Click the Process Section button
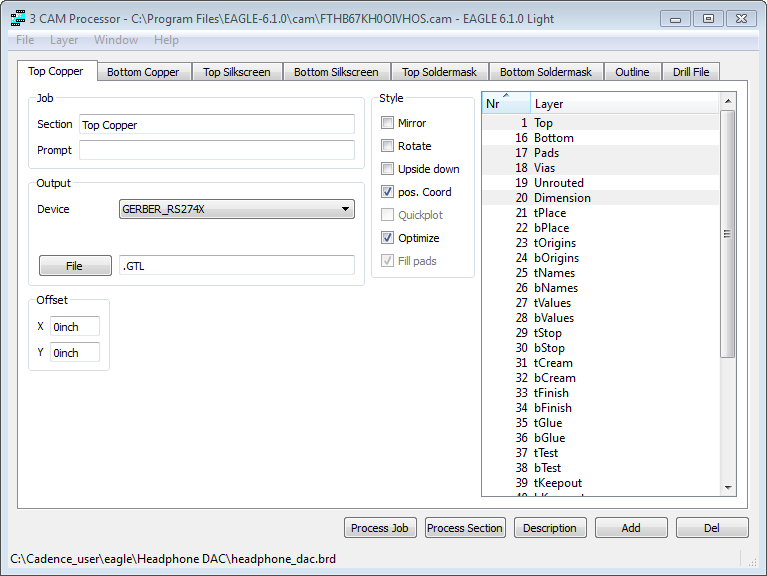 pos(465,528)
